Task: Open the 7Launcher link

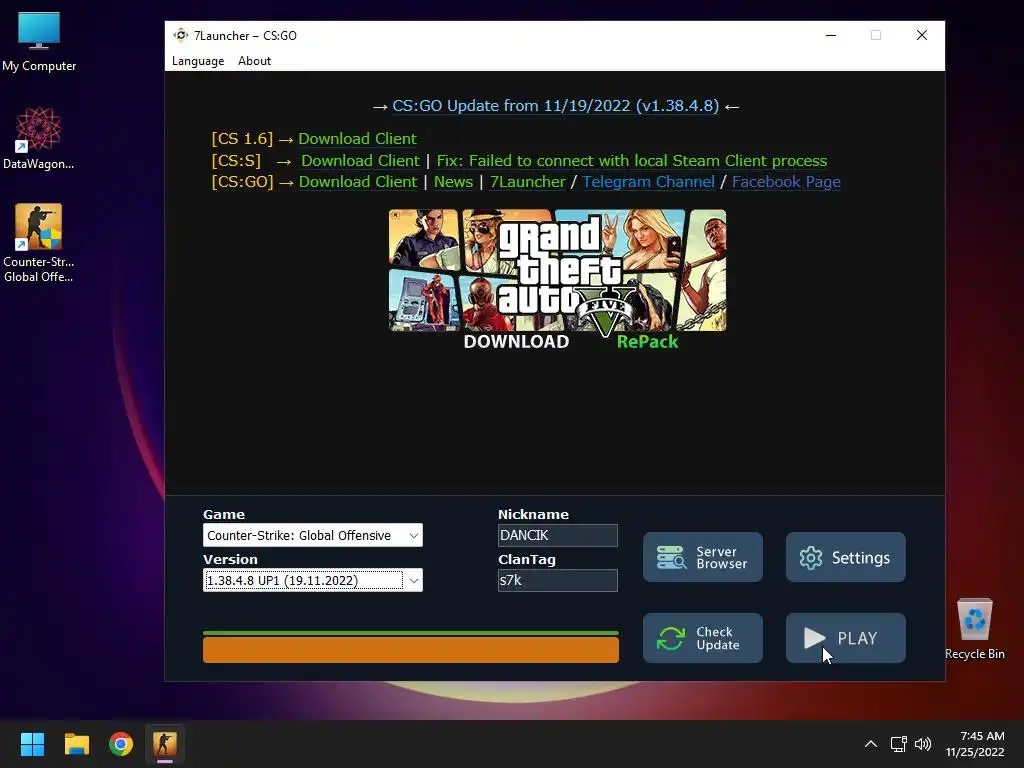Action: pos(528,182)
